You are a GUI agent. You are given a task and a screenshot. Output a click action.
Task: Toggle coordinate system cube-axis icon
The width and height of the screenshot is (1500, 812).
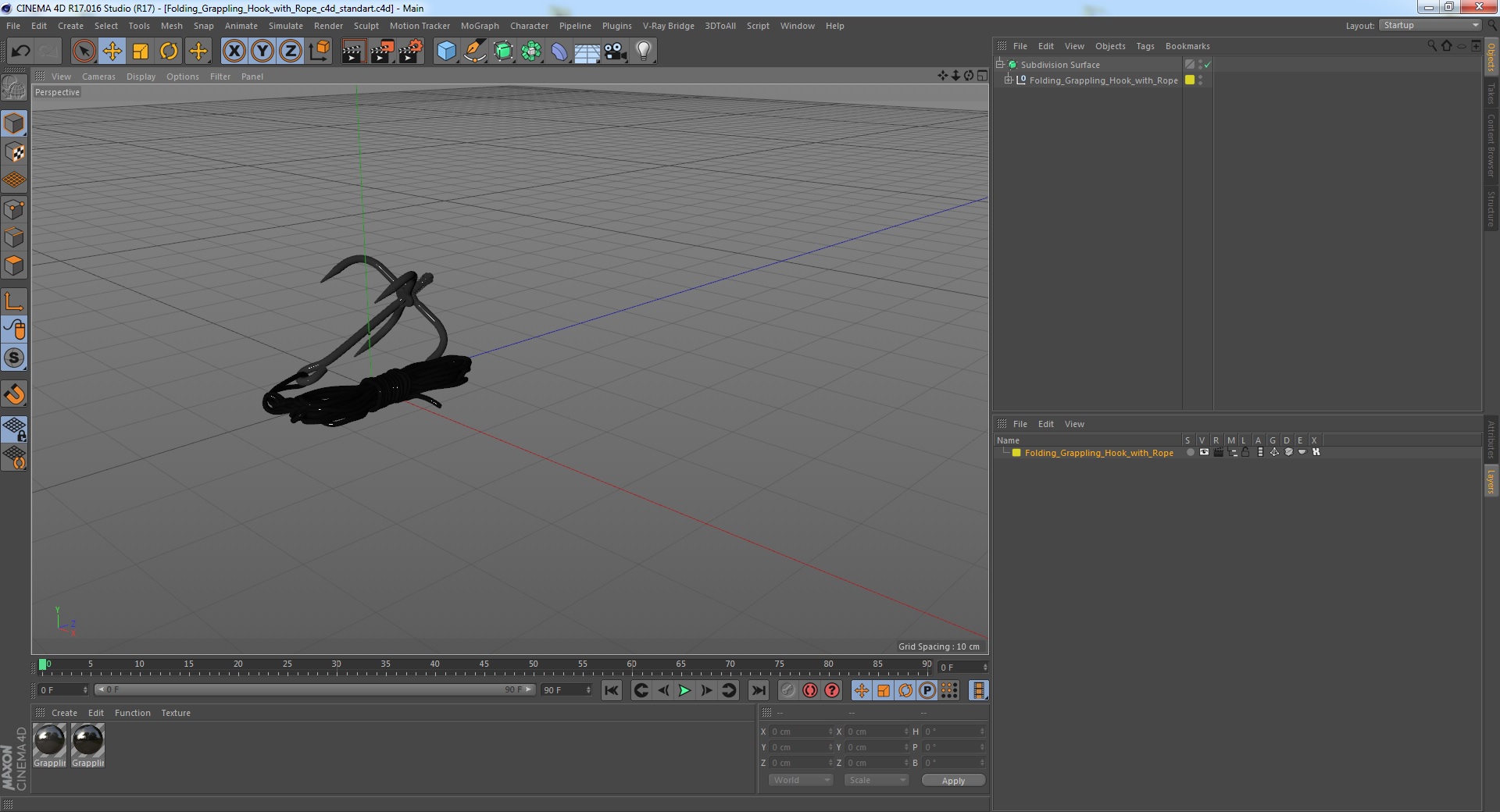(x=320, y=52)
